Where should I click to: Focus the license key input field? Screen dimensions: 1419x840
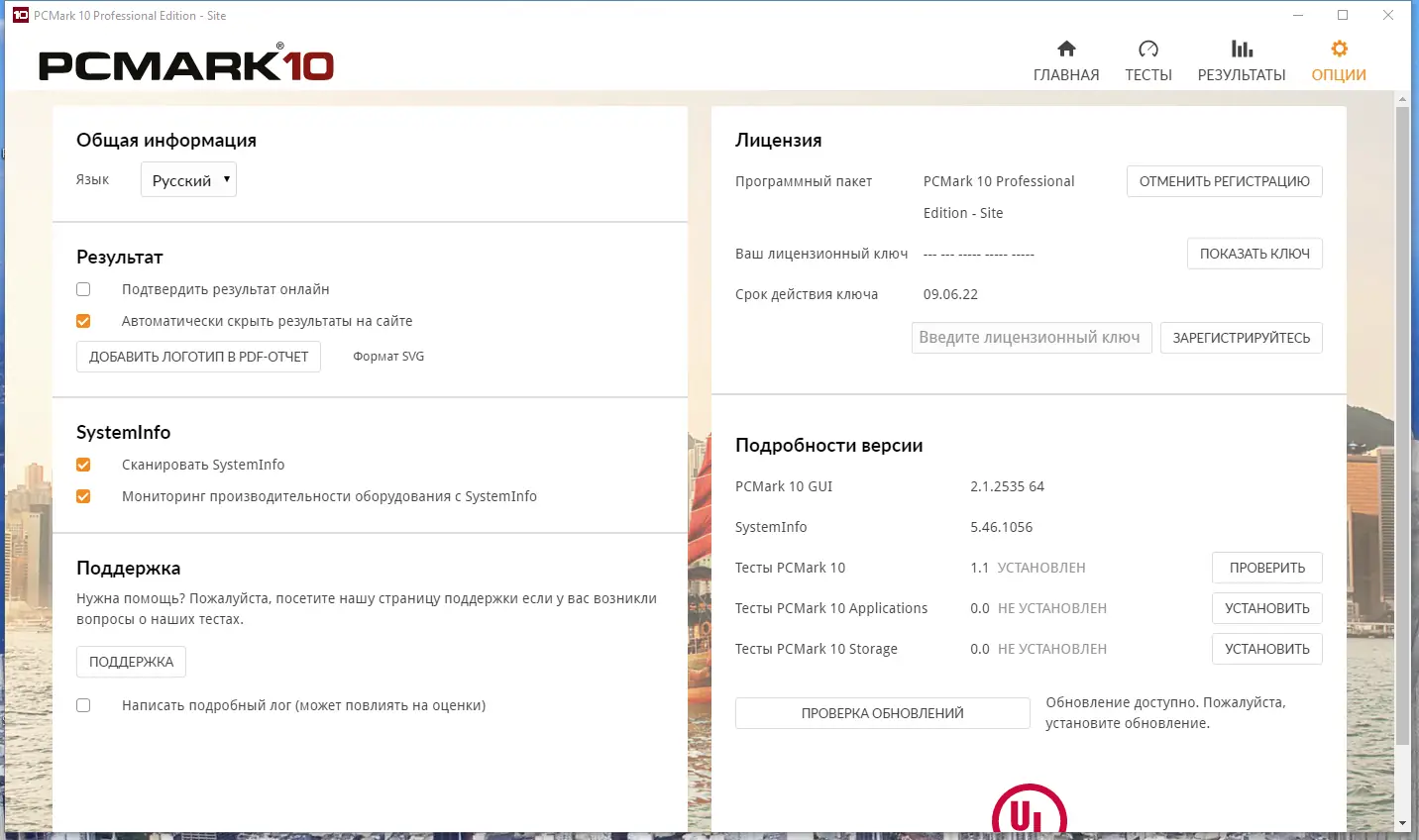pos(1032,338)
